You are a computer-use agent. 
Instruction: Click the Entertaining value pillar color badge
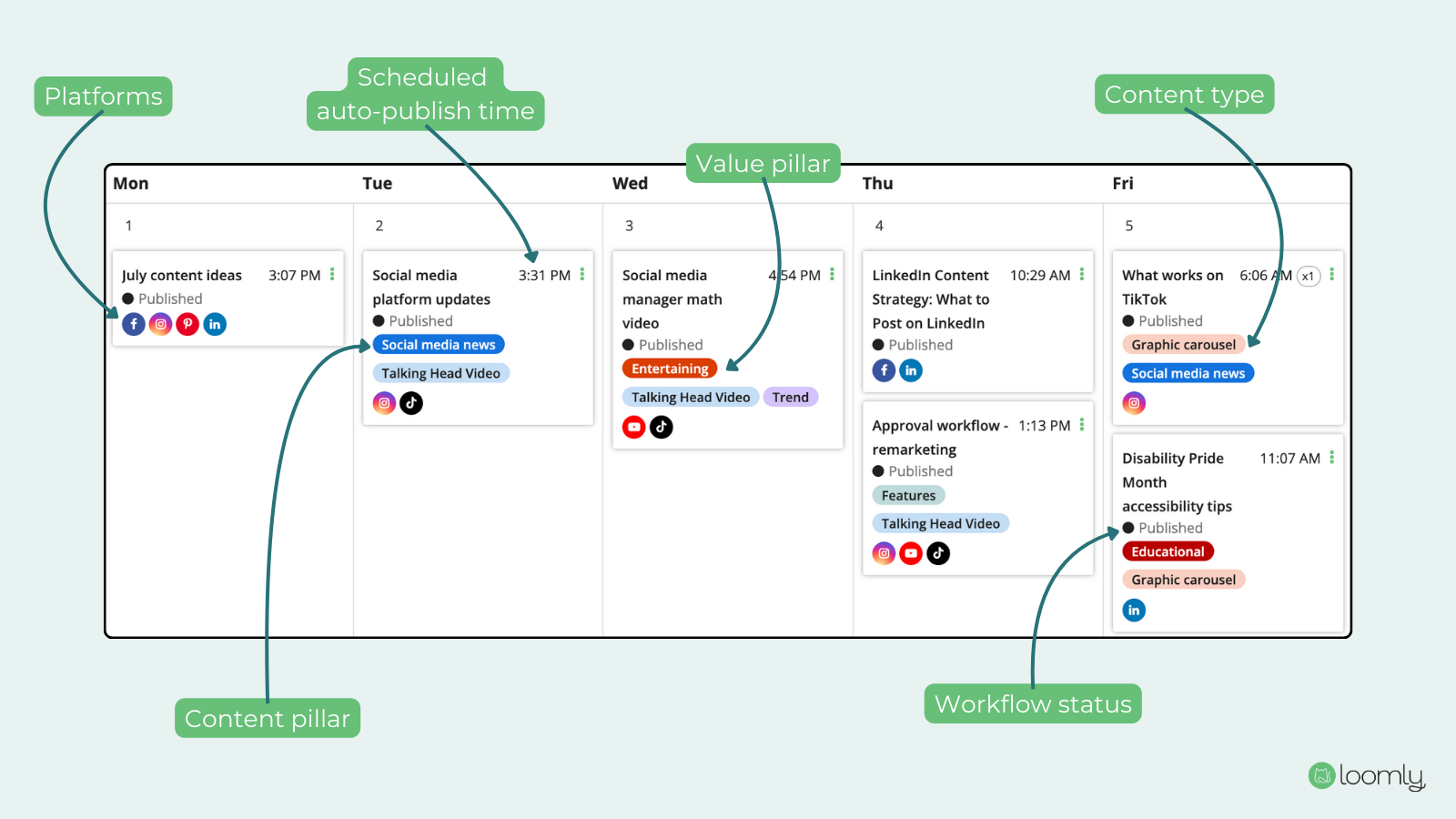click(669, 368)
